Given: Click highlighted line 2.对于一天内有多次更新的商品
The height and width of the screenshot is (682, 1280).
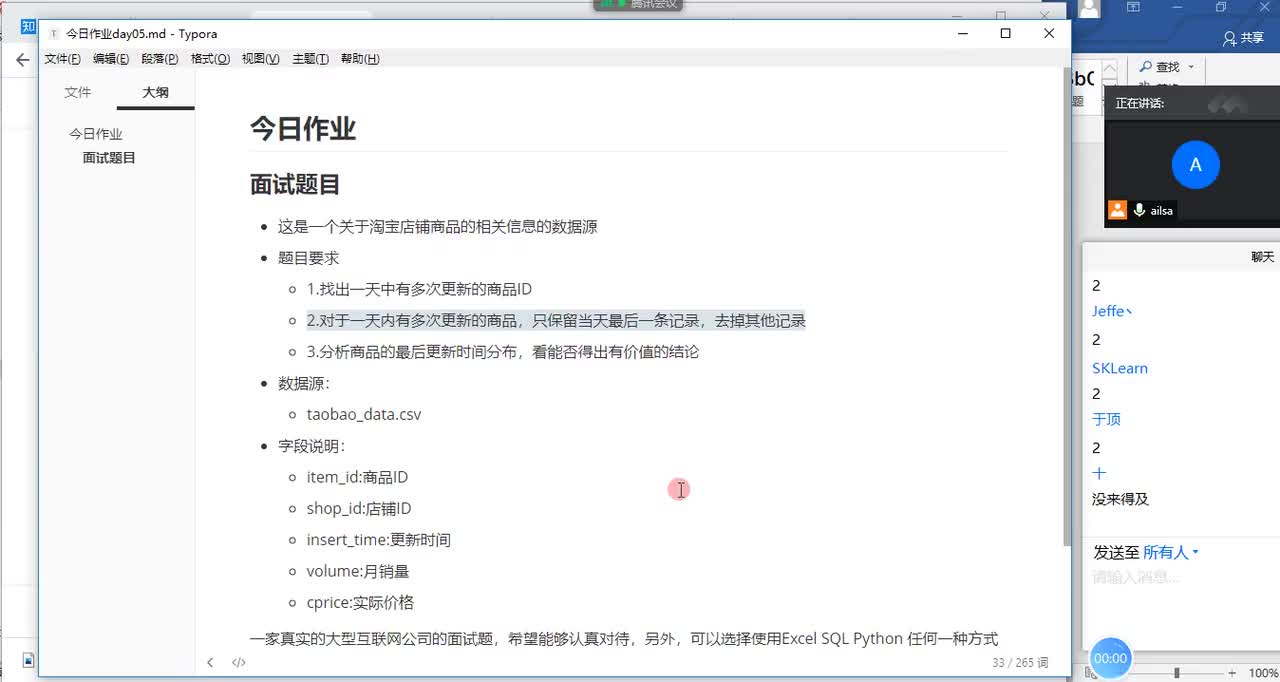Looking at the screenshot, I should click(556, 320).
